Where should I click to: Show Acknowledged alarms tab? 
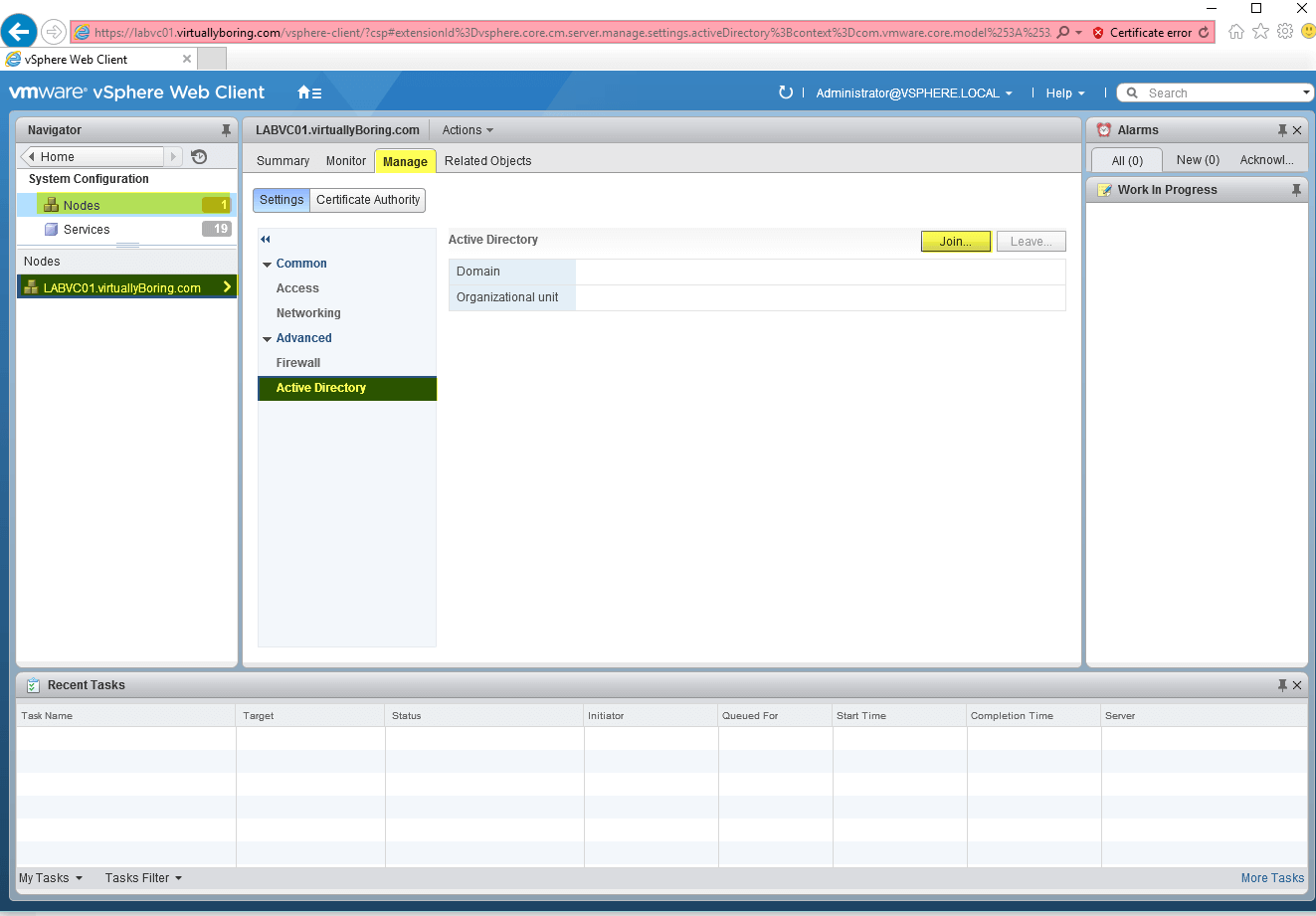[x=1266, y=160]
